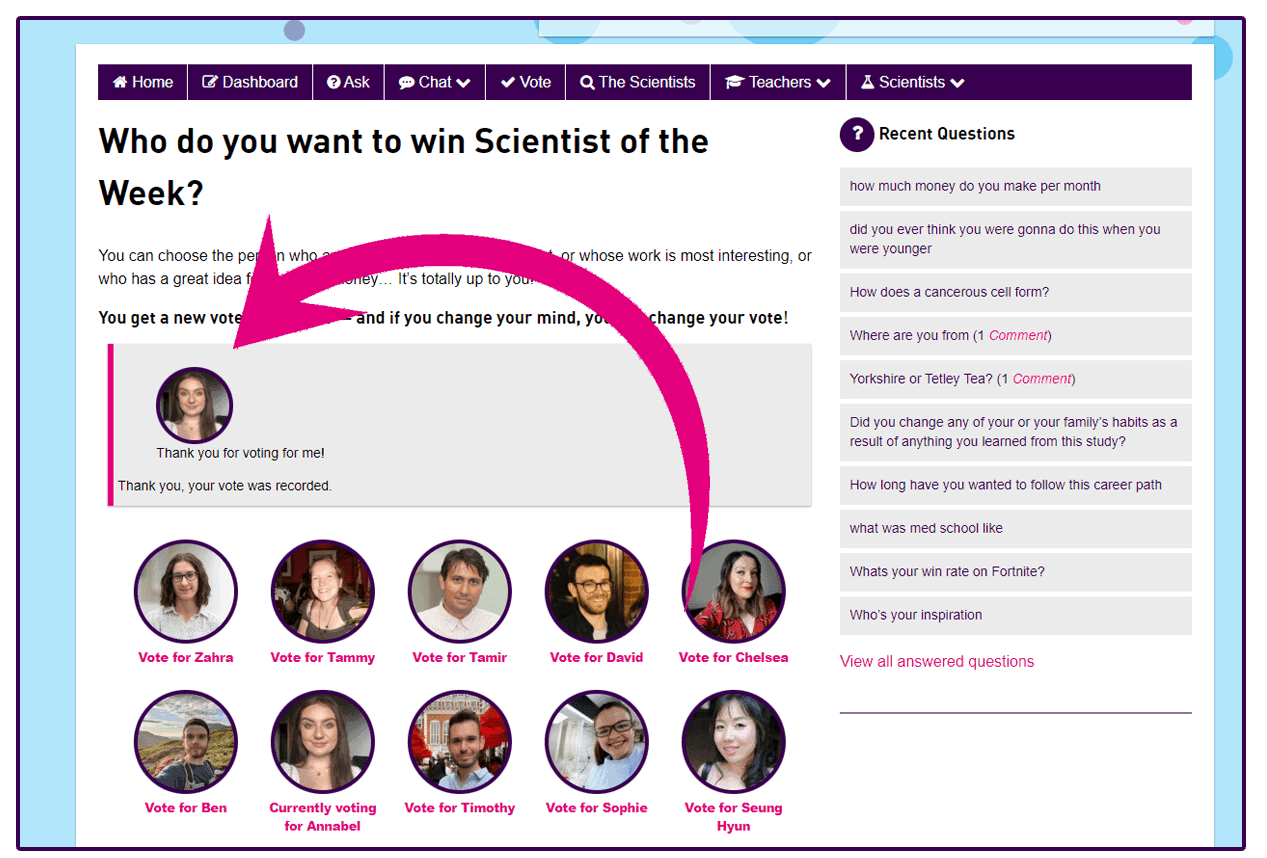Screen dimensions: 1267x858
Task: Click the Home house icon in navbar
Action: [120, 83]
